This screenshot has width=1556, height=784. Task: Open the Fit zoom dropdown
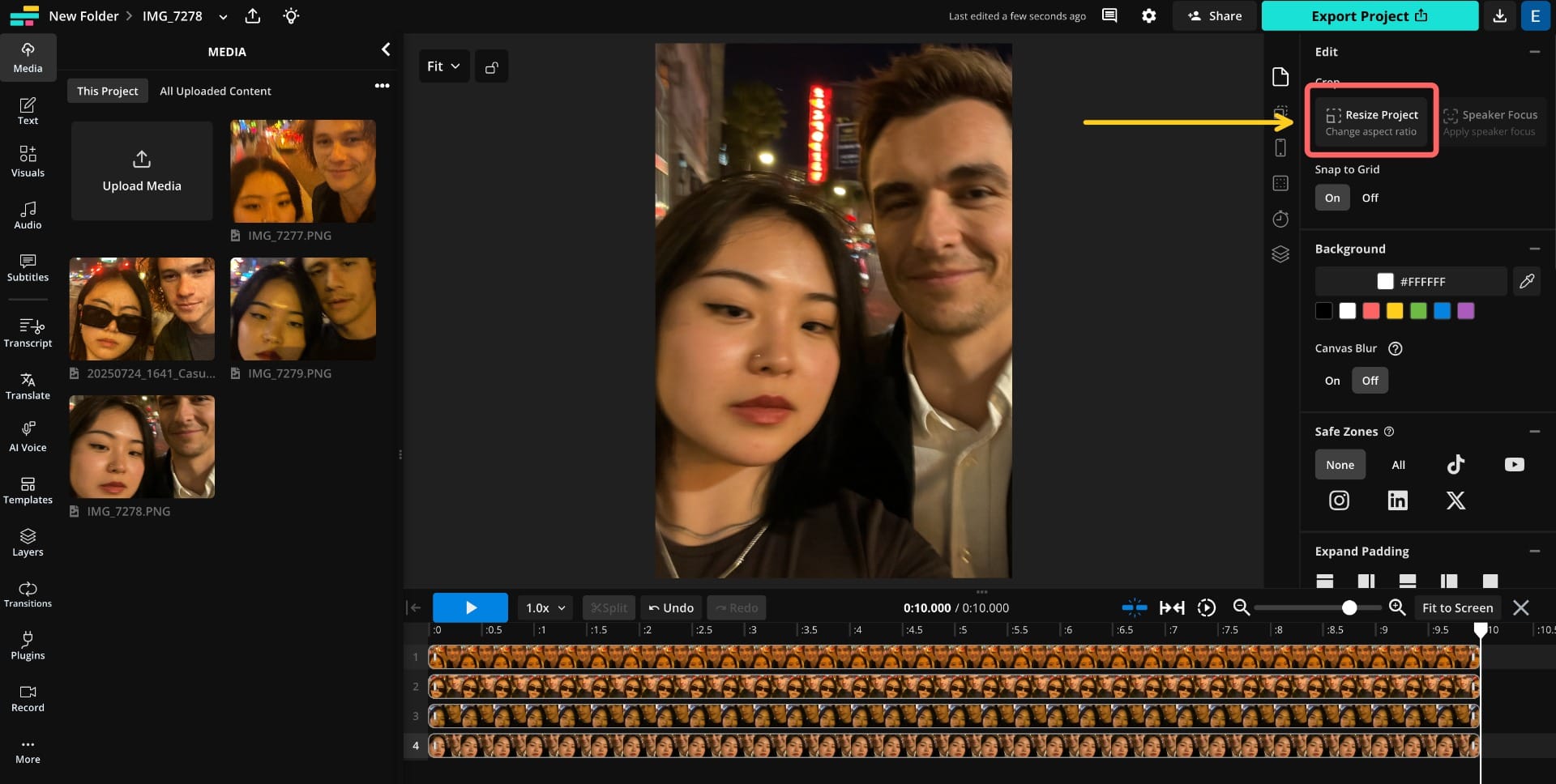442,66
